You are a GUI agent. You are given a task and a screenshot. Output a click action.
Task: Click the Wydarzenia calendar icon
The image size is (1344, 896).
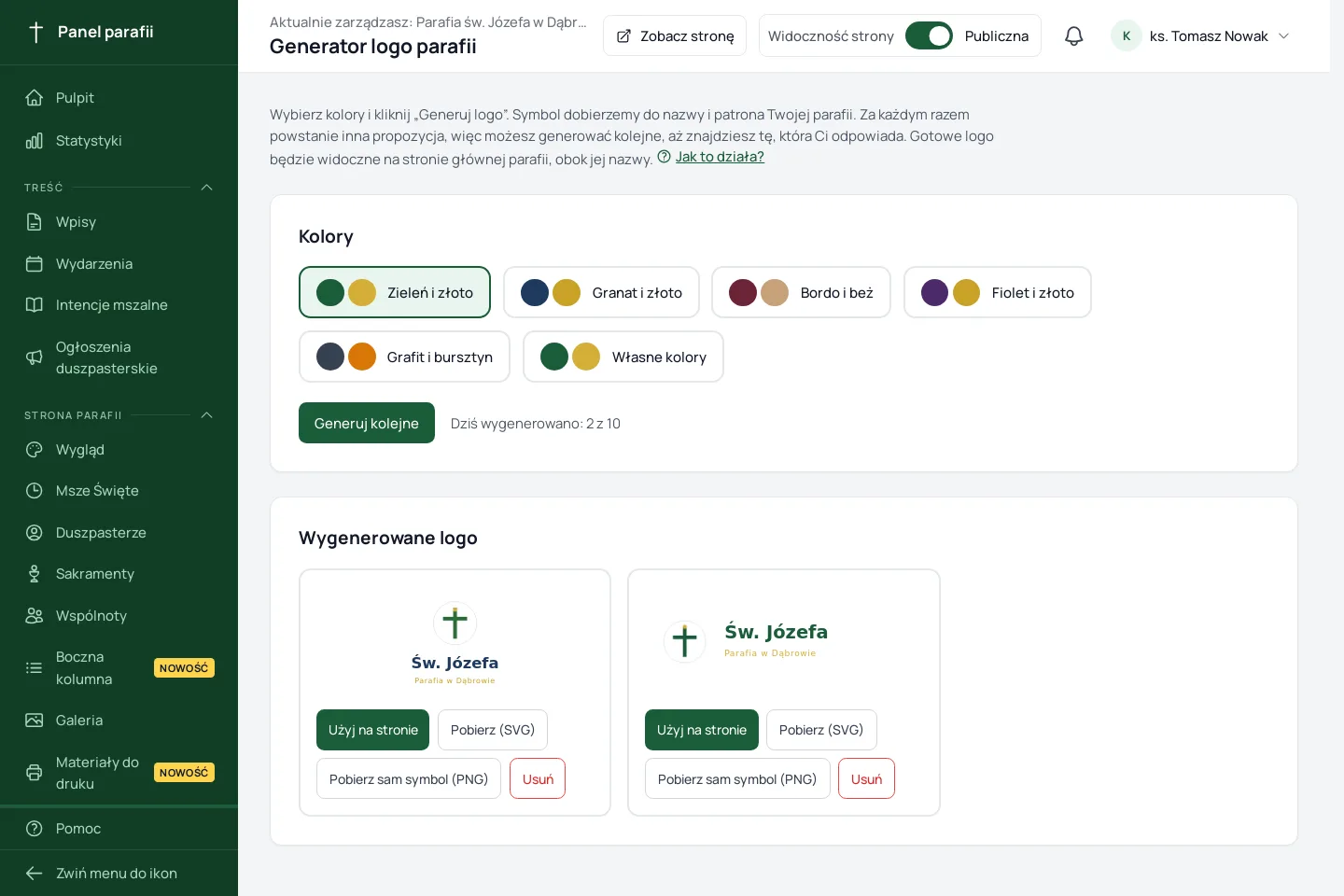click(x=35, y=264)
